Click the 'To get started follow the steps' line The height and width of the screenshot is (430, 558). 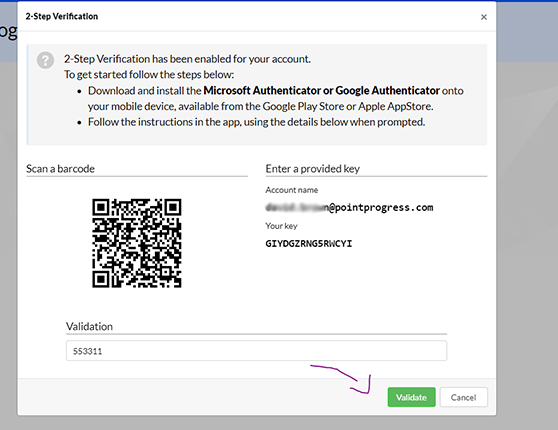click(149, 74)
